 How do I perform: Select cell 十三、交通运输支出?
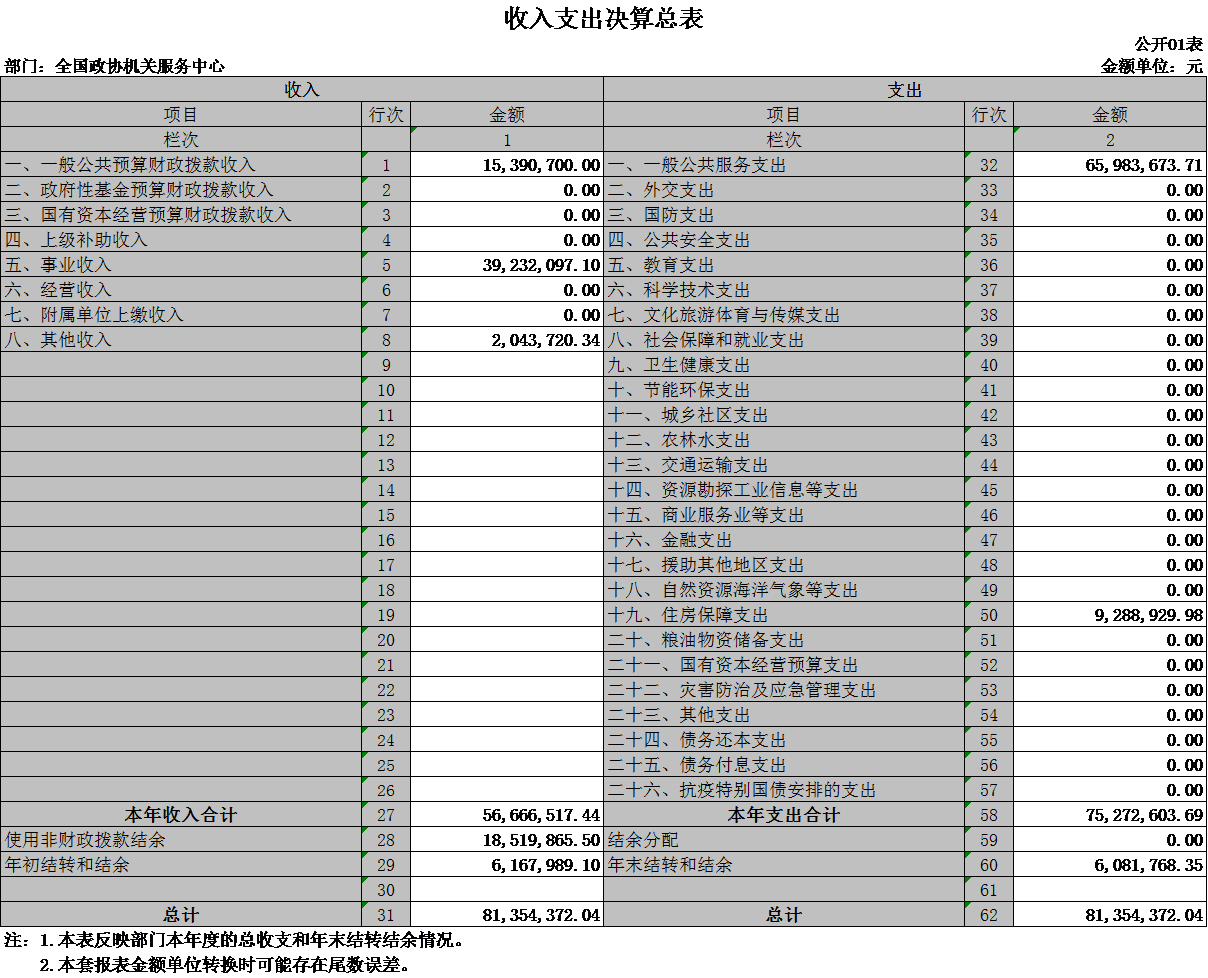[784, 465]
